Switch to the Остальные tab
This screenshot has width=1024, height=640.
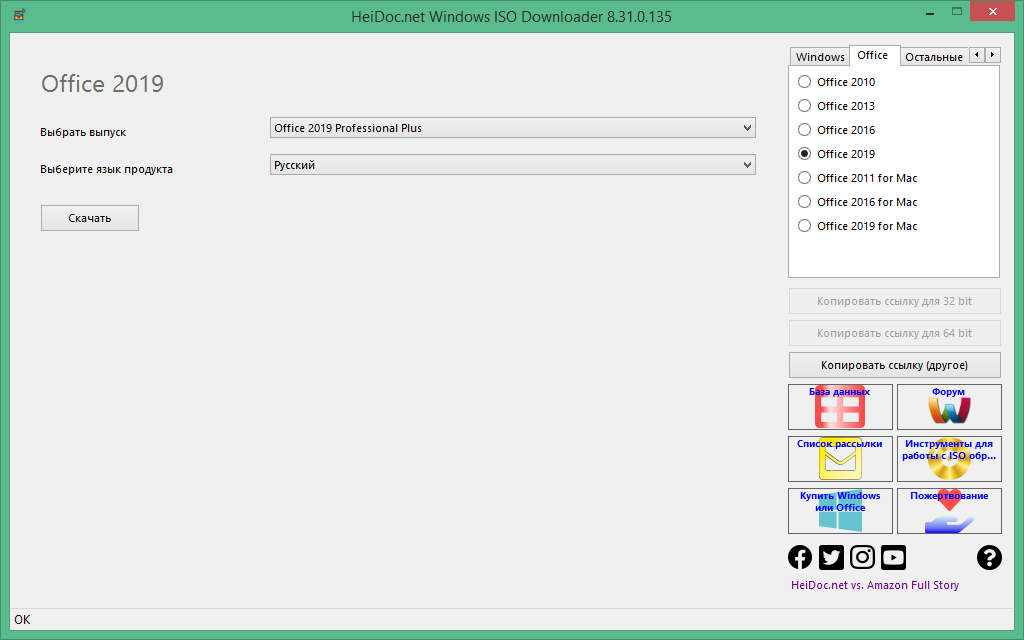[934, 57]
